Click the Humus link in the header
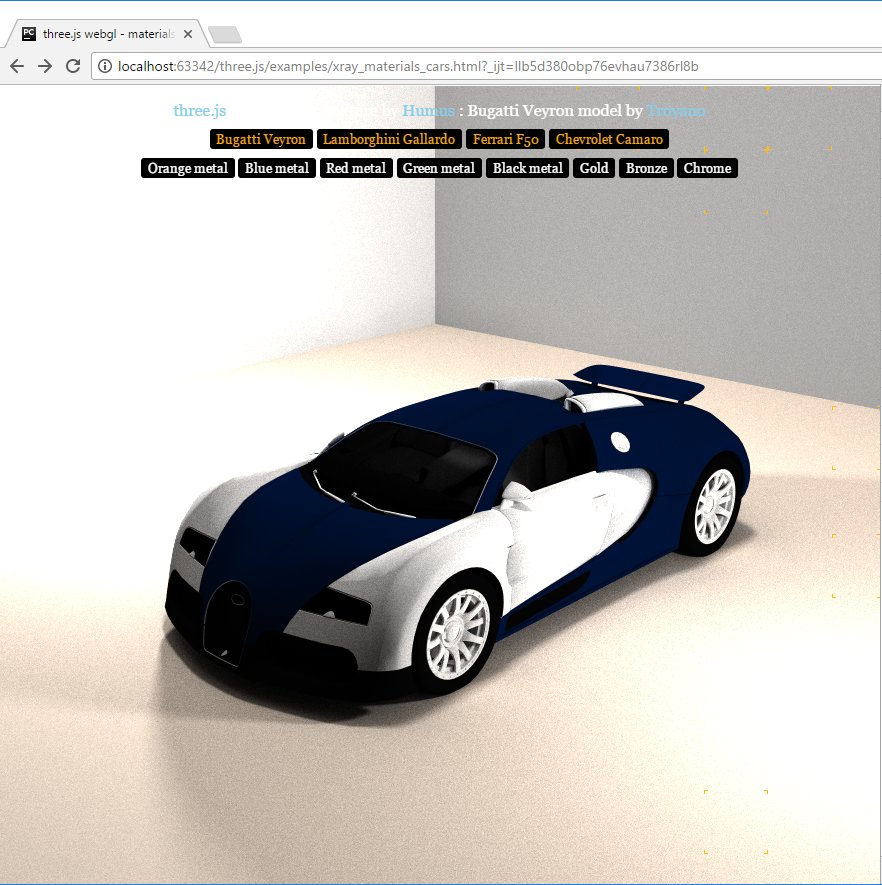 (x=428, y=110)
